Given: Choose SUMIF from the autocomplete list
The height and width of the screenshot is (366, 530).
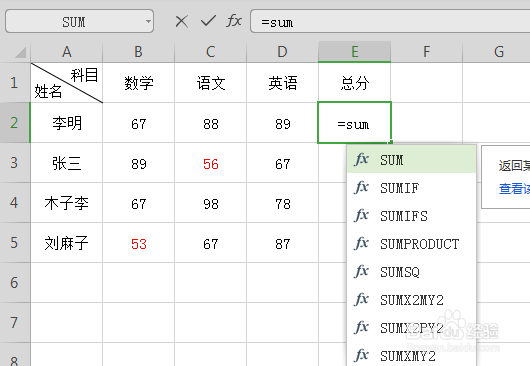Looking at the screenshot, I should tap(411, 188).
